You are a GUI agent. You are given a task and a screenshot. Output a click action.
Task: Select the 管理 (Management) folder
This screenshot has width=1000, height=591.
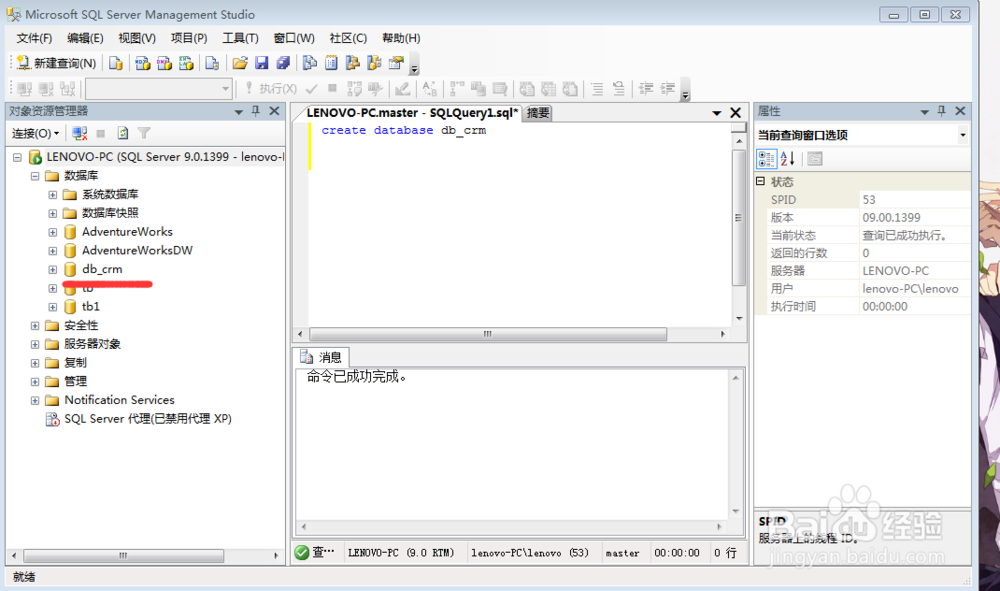[x=75, y=381]
